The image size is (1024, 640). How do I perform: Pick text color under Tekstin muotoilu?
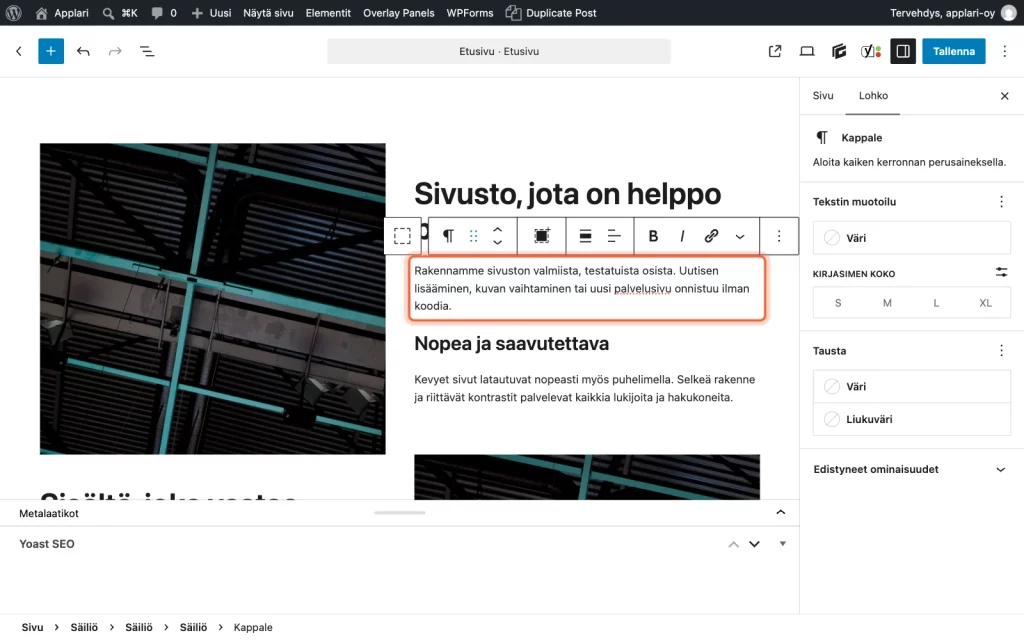[912, 238]
